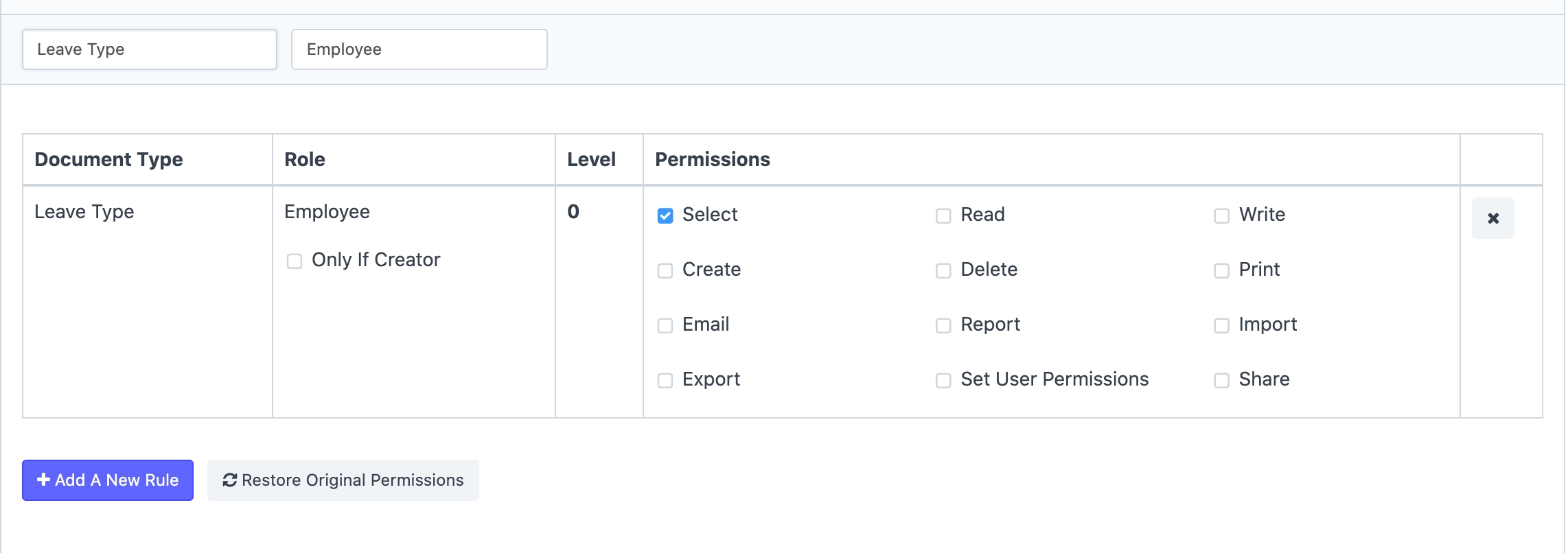This screenshot has height=553, width=1568.
Task: Click the Employee role text in table
Action: 327,212
